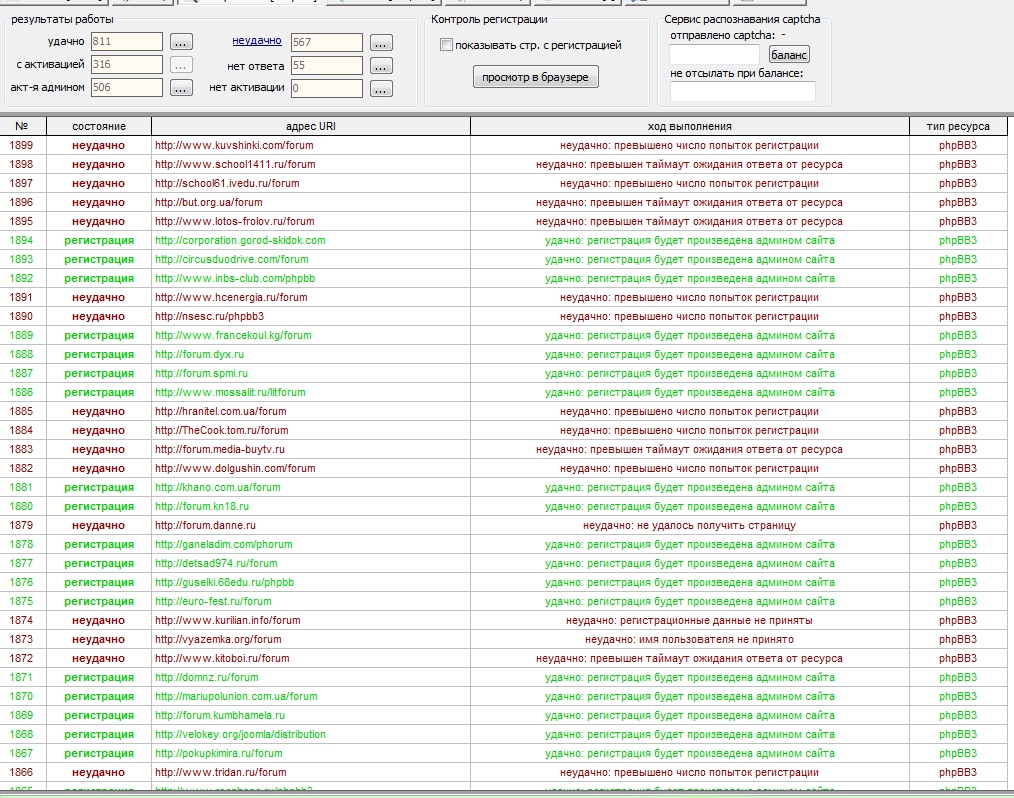Select row with http://pokupkimira.ru/forum
The height and width of the screenshot is (798, 1014).
(x=504, y=753)
